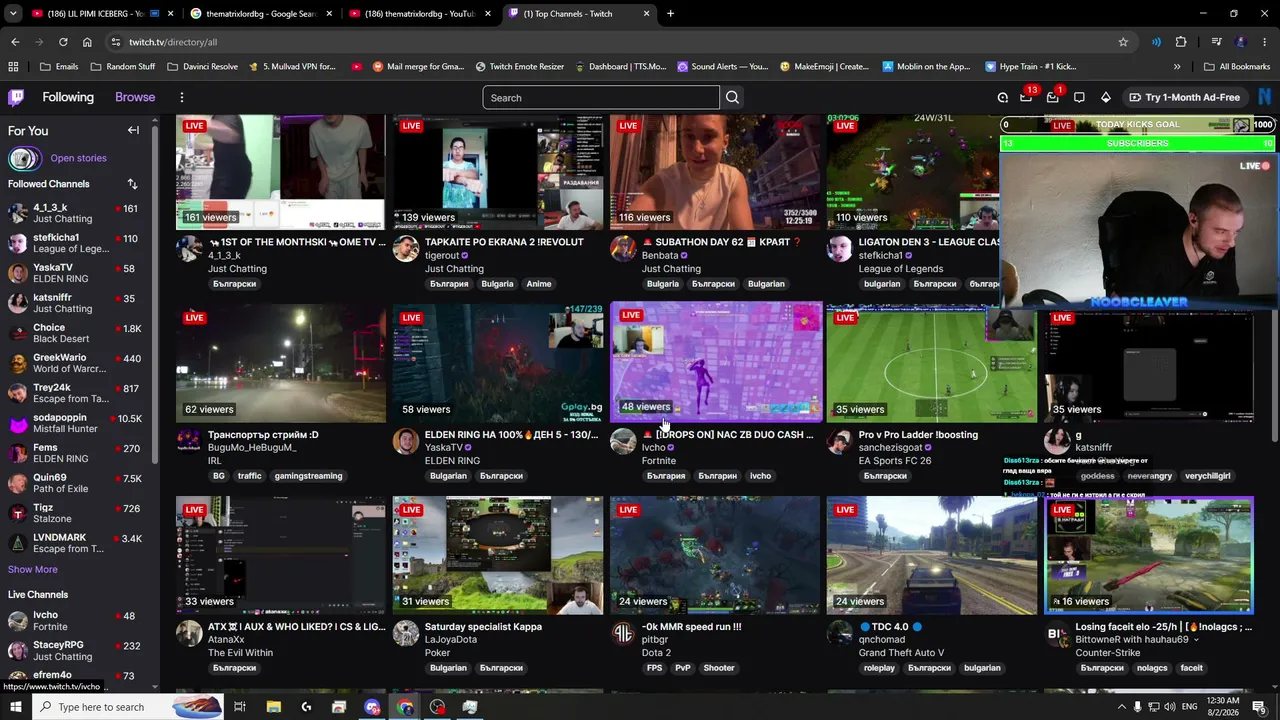Open Task View on taskbar

(x=240, y=707)
